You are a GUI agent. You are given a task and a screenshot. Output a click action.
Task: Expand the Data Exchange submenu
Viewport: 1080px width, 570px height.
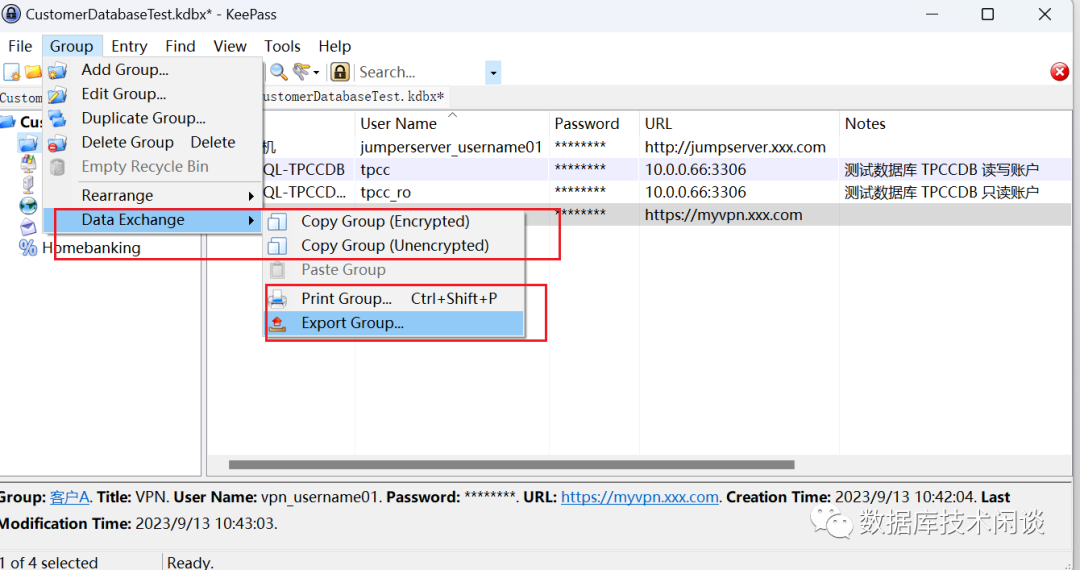click(x=153, y=220)
